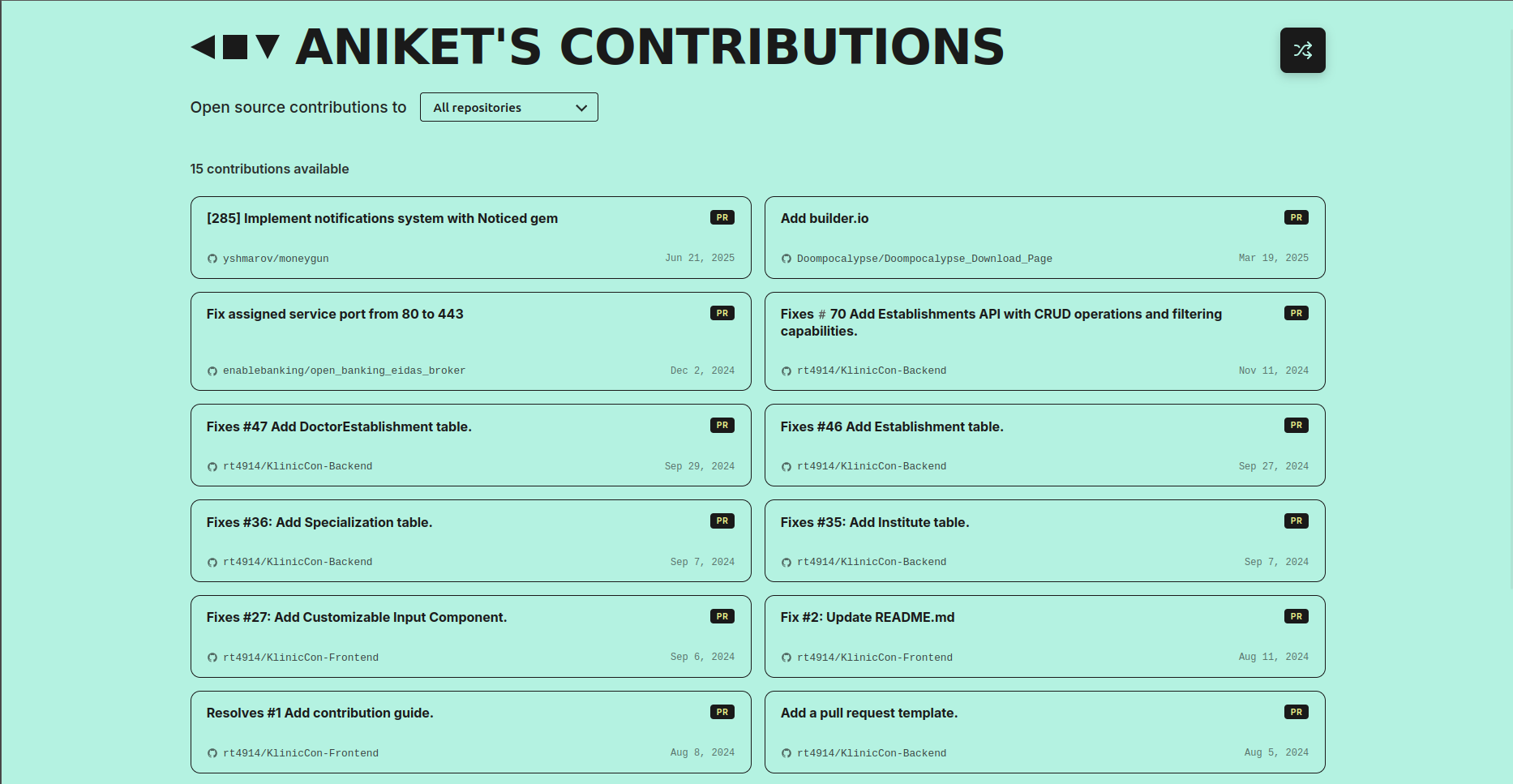Screen dimensions: 1513x784
Task: Click the PR badge on Fixes #36 Specialization table
Action: pyautogui.click(x=722, y=521)
